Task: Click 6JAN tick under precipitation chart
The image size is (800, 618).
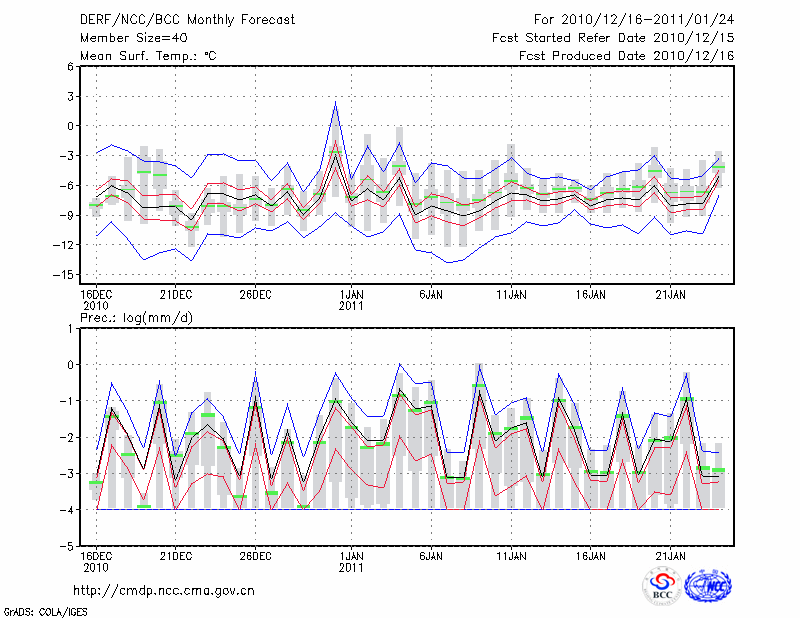Action: pos(431,554)
